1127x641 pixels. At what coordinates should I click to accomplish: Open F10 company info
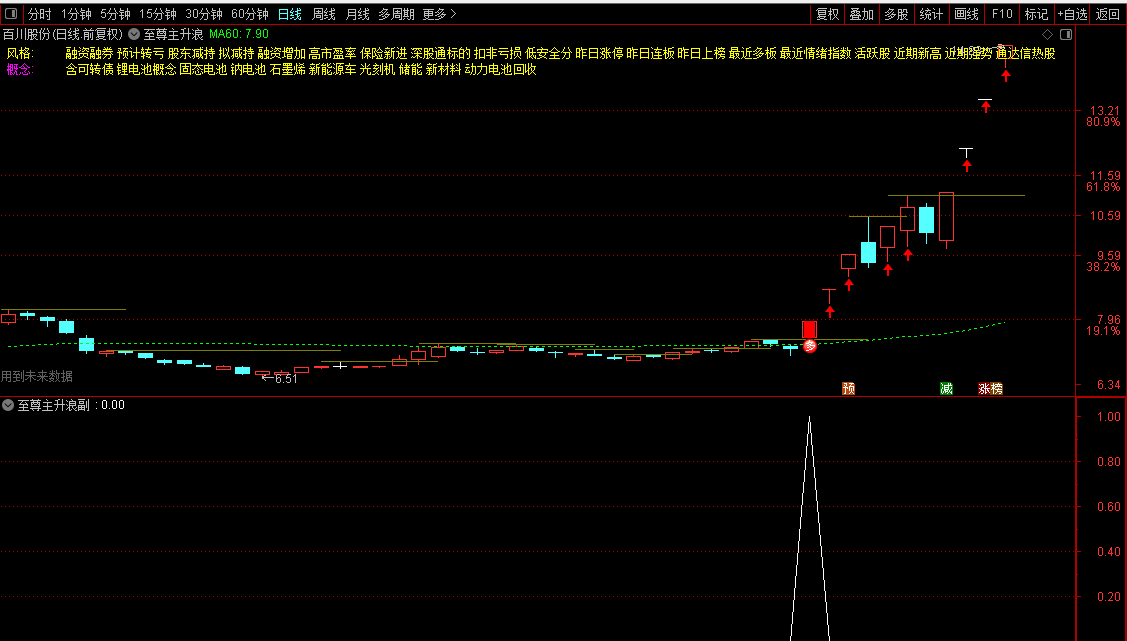coord(1001,14)
